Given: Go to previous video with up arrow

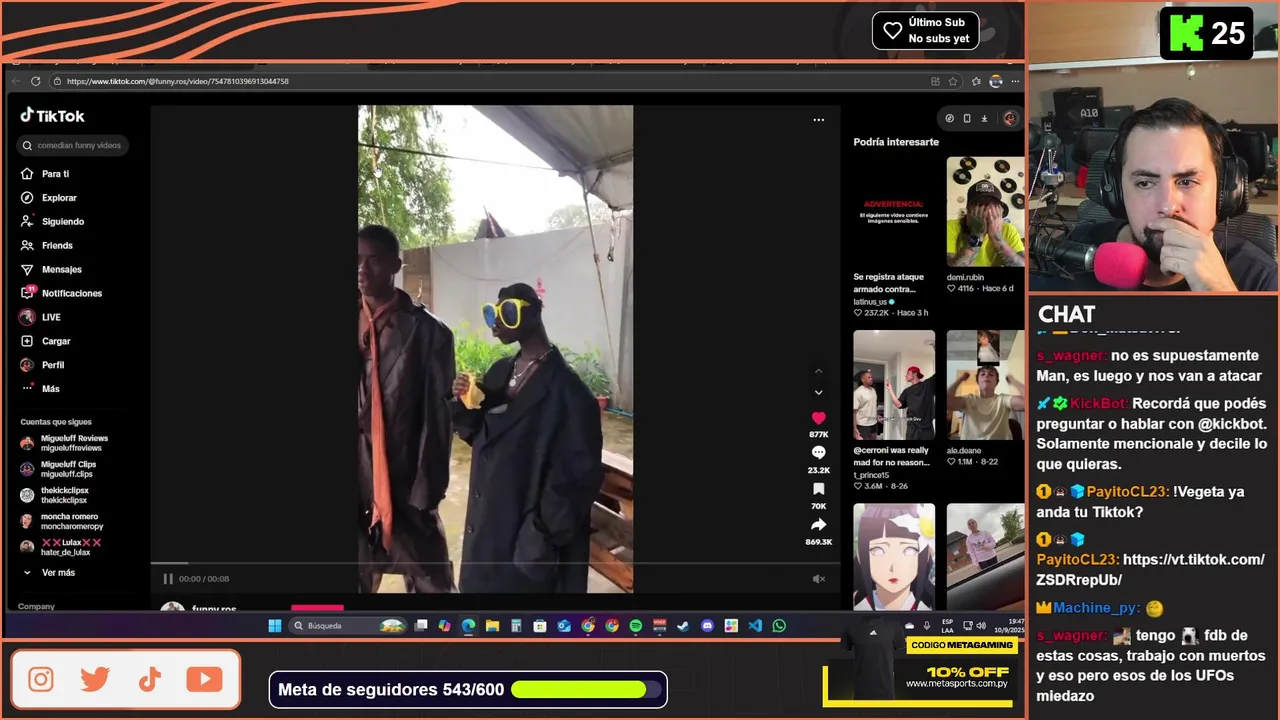Looking at the screenshot, I should click(818, 372).
